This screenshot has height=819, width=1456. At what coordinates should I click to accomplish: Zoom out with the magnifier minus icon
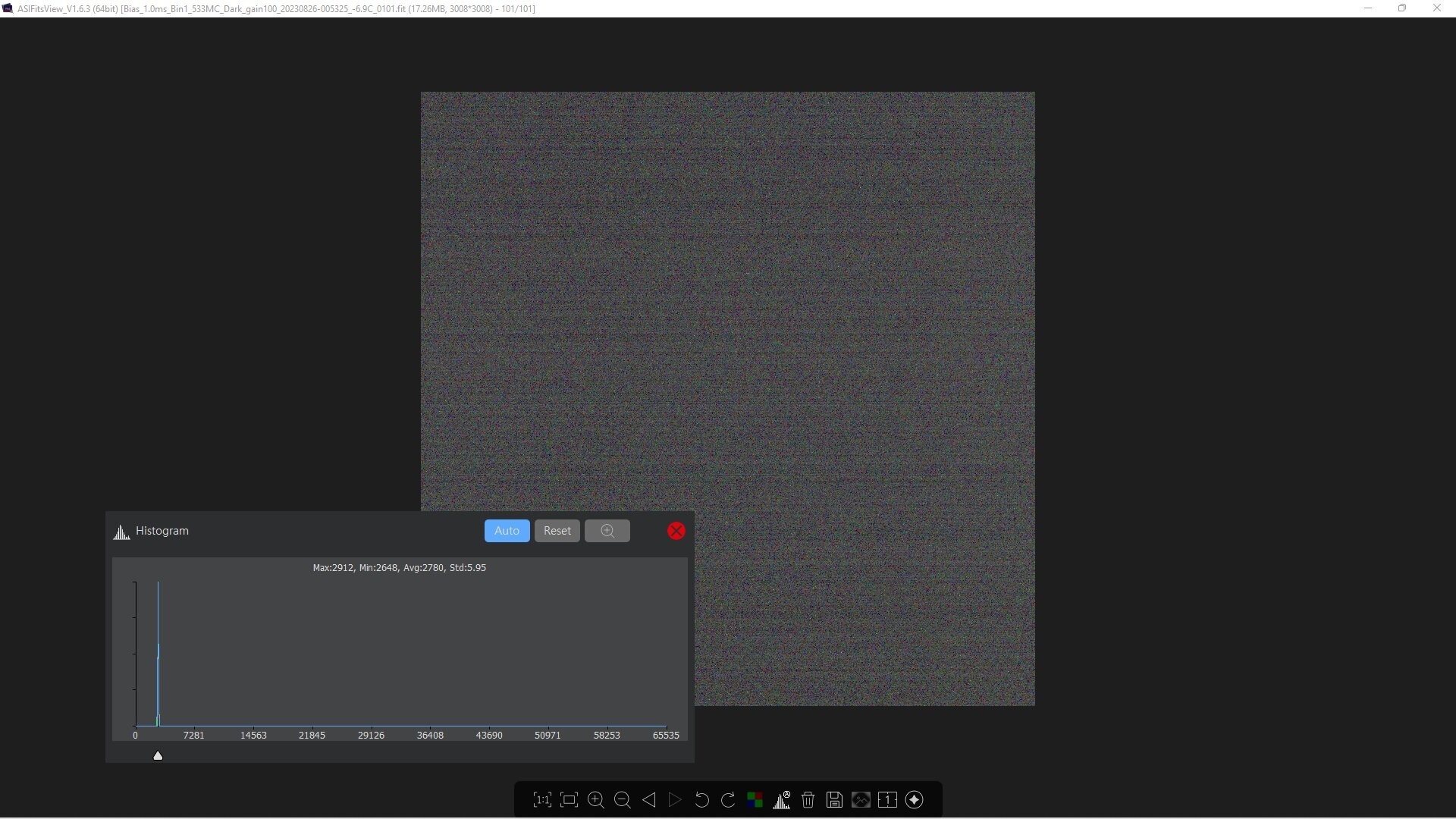[x=623, y=800]
